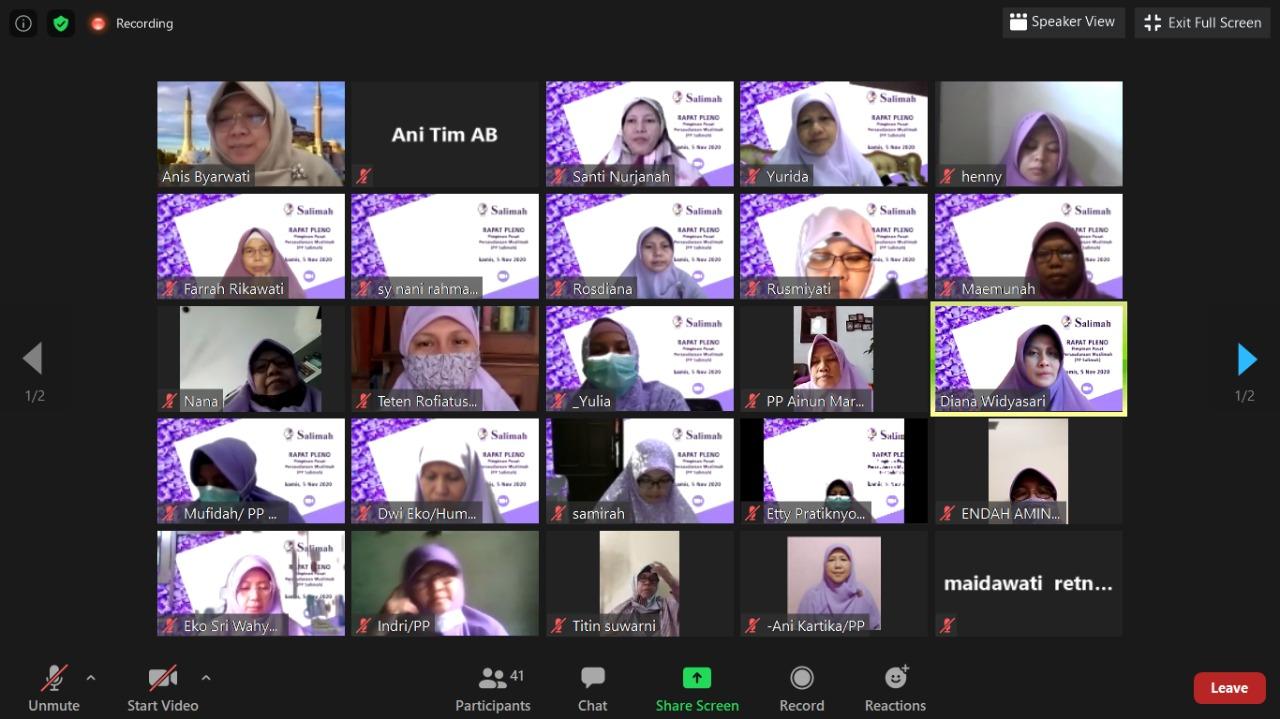Image resolution: width=1280 pixels, height=719 pixels.
Task: Open the meeting information icon
Action: (x=24, y=23)
